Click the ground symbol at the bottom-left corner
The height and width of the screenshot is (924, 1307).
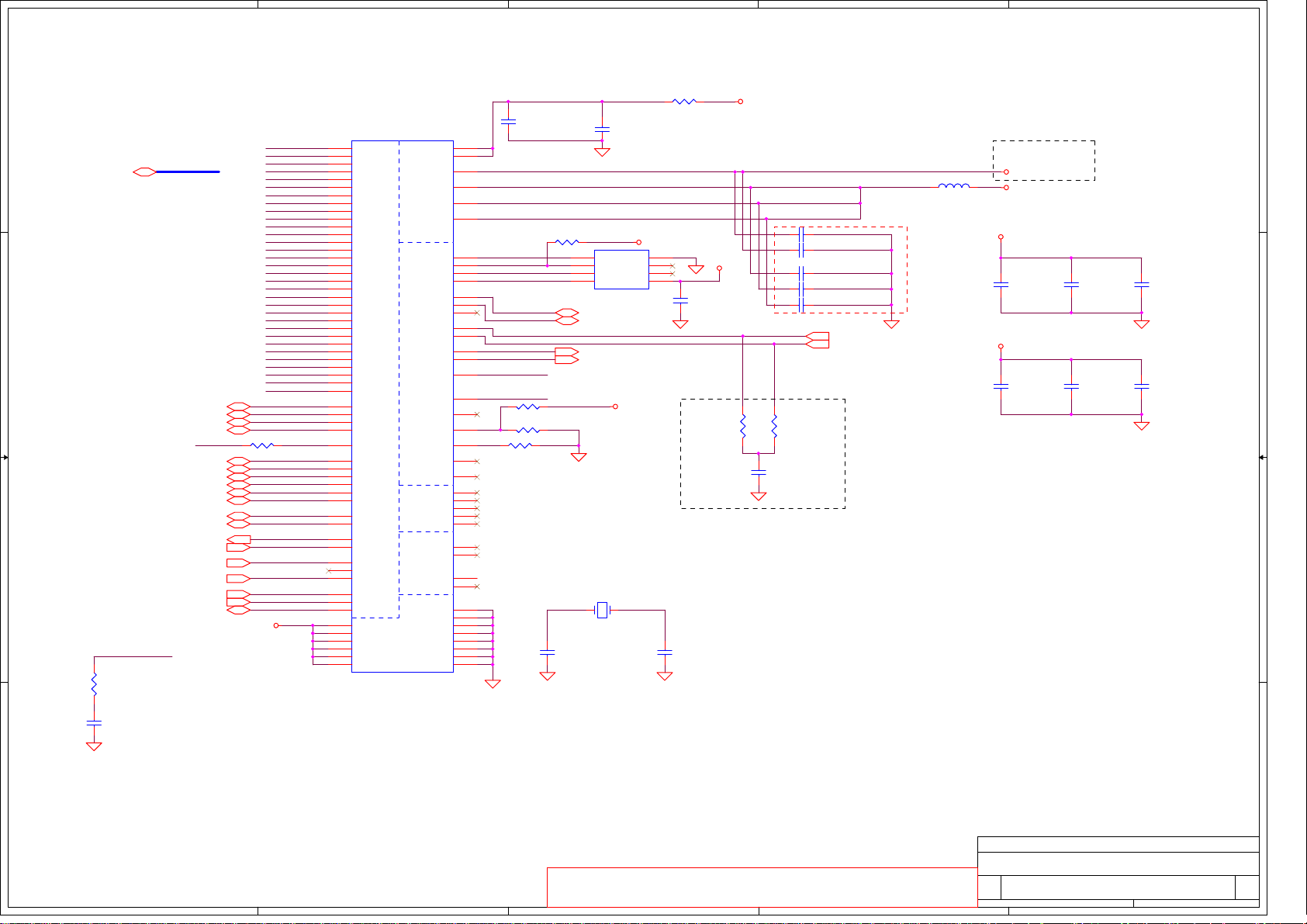coord(94,746)
